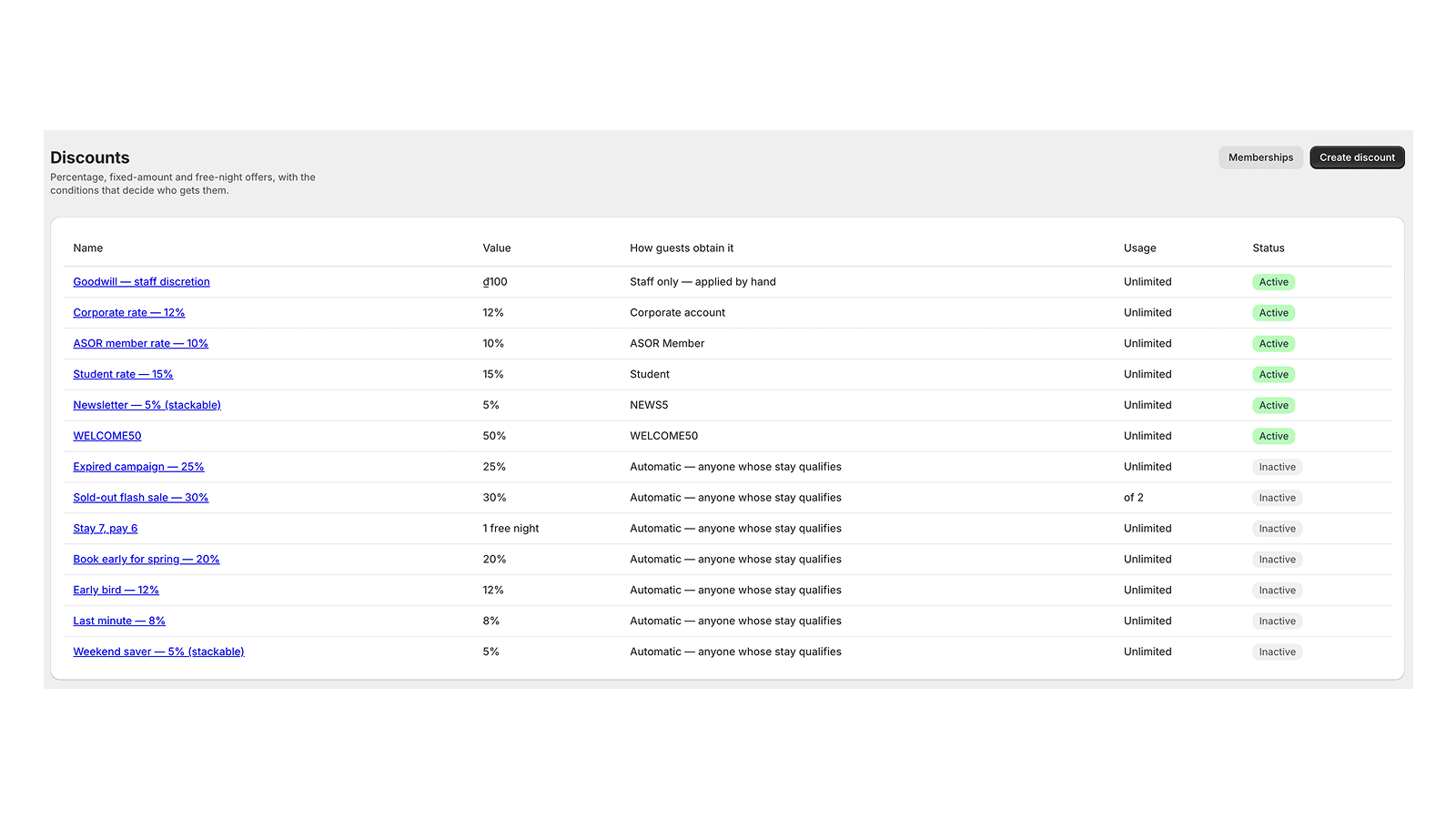Open the Memberships page

pos(1260,157)
